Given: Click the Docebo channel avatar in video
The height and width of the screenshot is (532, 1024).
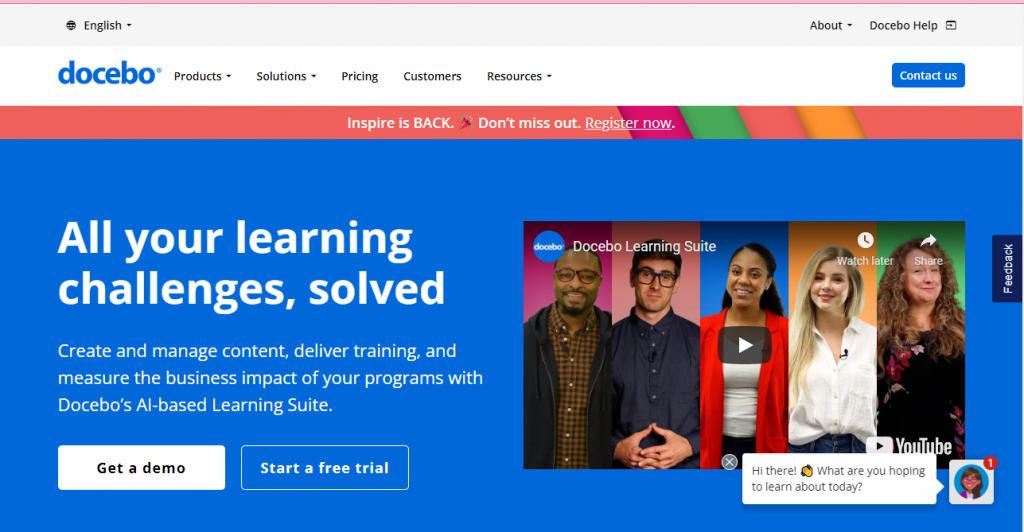Looking at the screenshot, I should tap(549, 247).
